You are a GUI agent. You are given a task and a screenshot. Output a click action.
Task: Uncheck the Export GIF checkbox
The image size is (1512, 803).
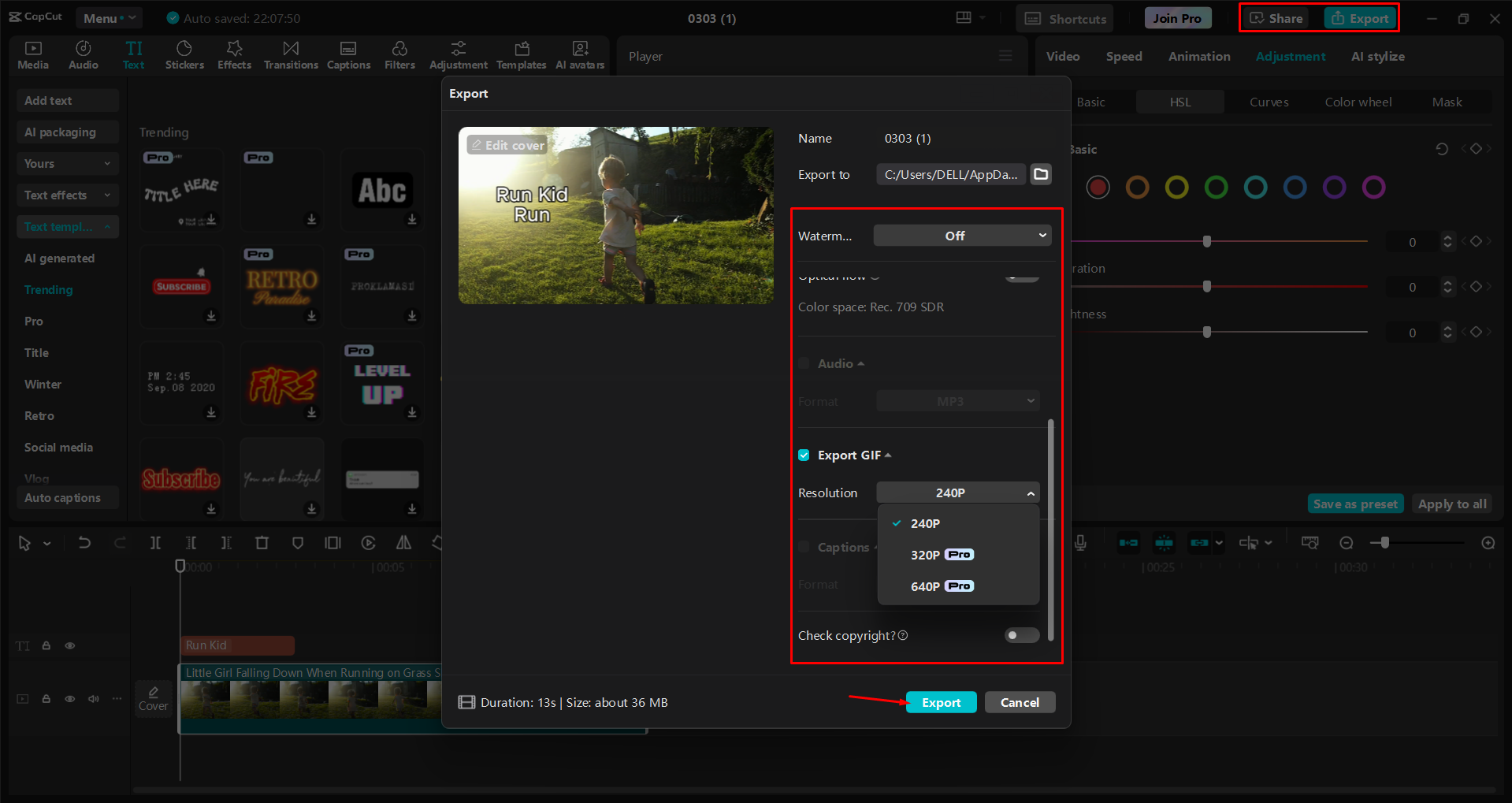804,455
